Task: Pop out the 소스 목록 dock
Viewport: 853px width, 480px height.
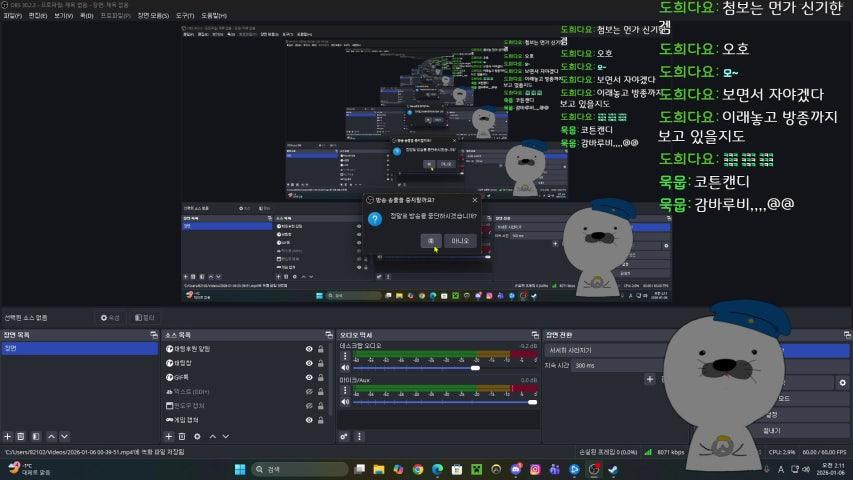Action: pos(326,334)
